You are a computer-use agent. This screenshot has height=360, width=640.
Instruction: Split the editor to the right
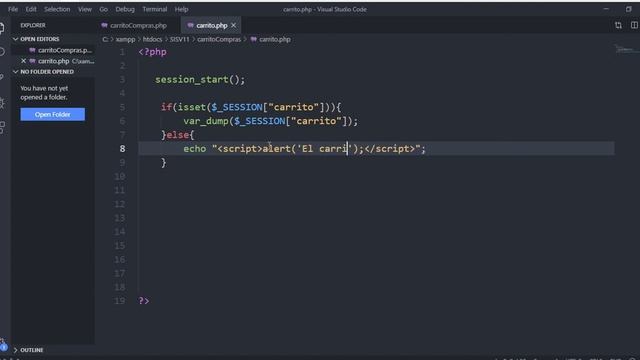click(x=634, y=25)
